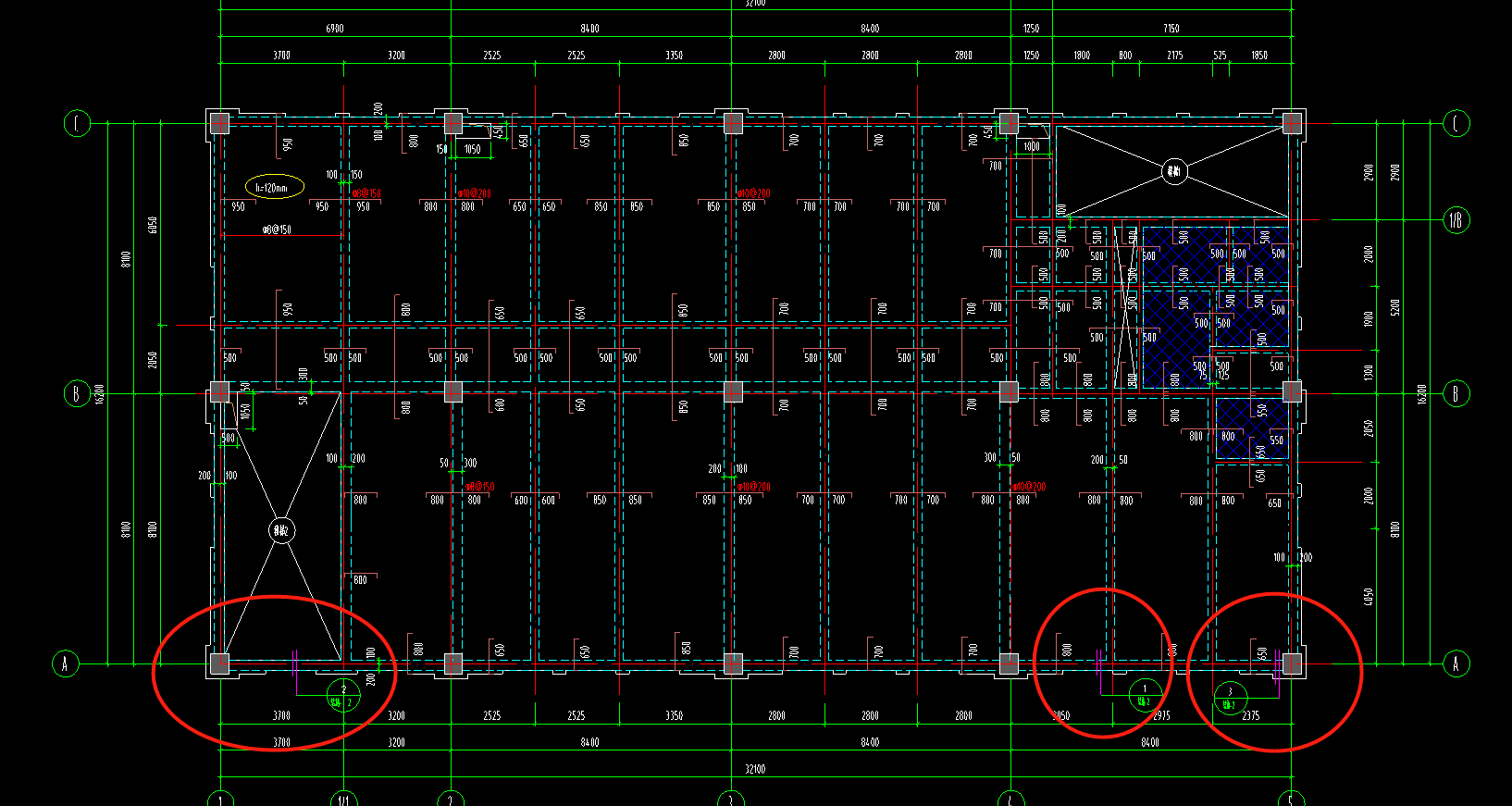Pick the 2375 bottom dimension text

pos(1251,715)
